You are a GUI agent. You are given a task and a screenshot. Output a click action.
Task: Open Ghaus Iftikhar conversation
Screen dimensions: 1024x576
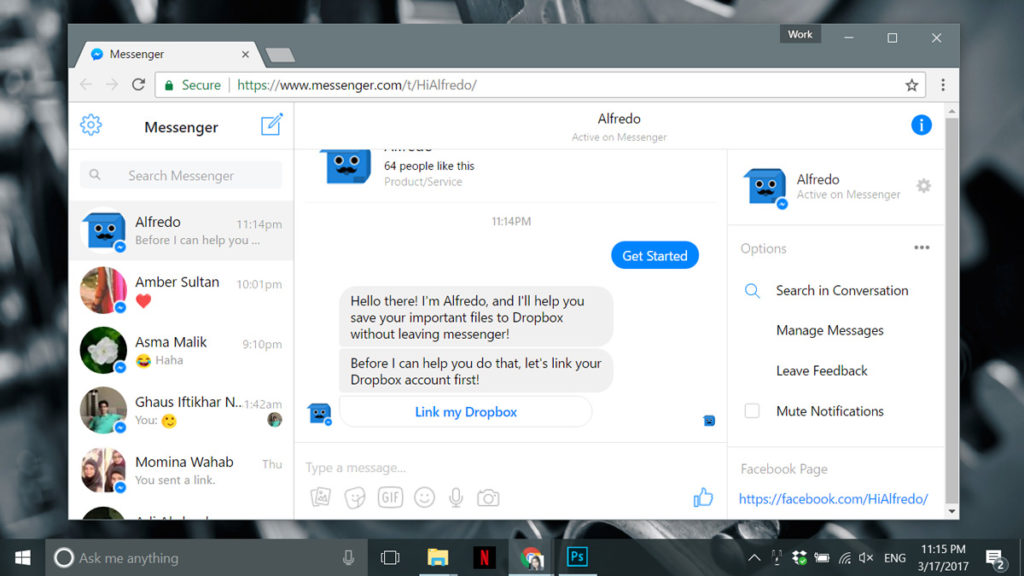pos(181,411)
